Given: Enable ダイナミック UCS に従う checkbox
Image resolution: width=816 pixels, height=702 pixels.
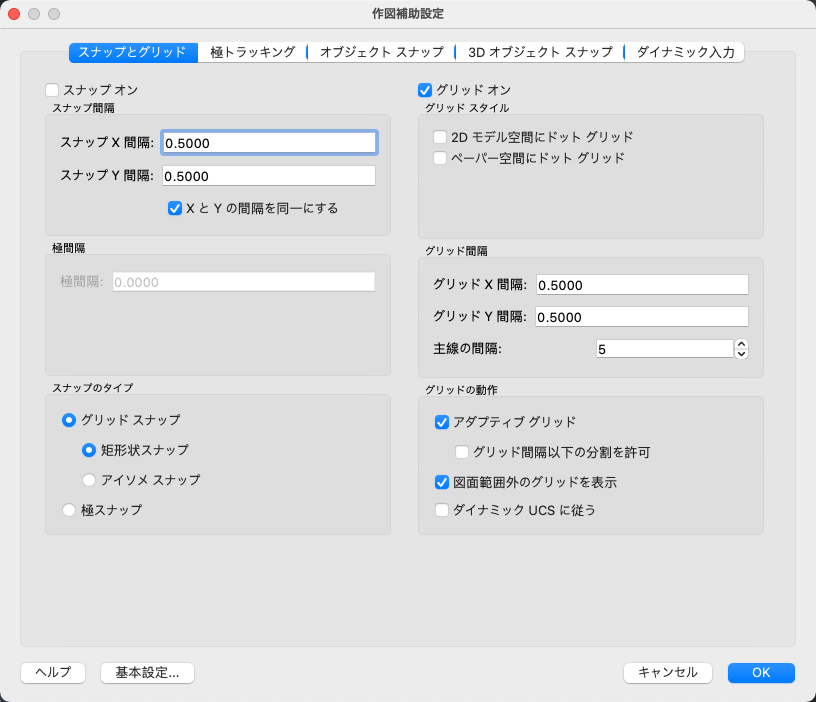Looking at the screenshot, I should tap(442, 510).
